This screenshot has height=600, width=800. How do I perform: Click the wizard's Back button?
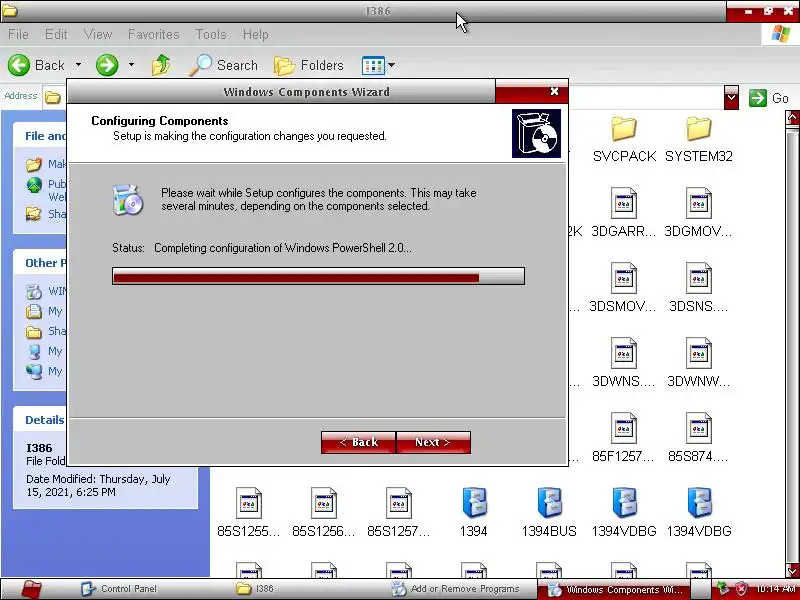tap(358, 442)
